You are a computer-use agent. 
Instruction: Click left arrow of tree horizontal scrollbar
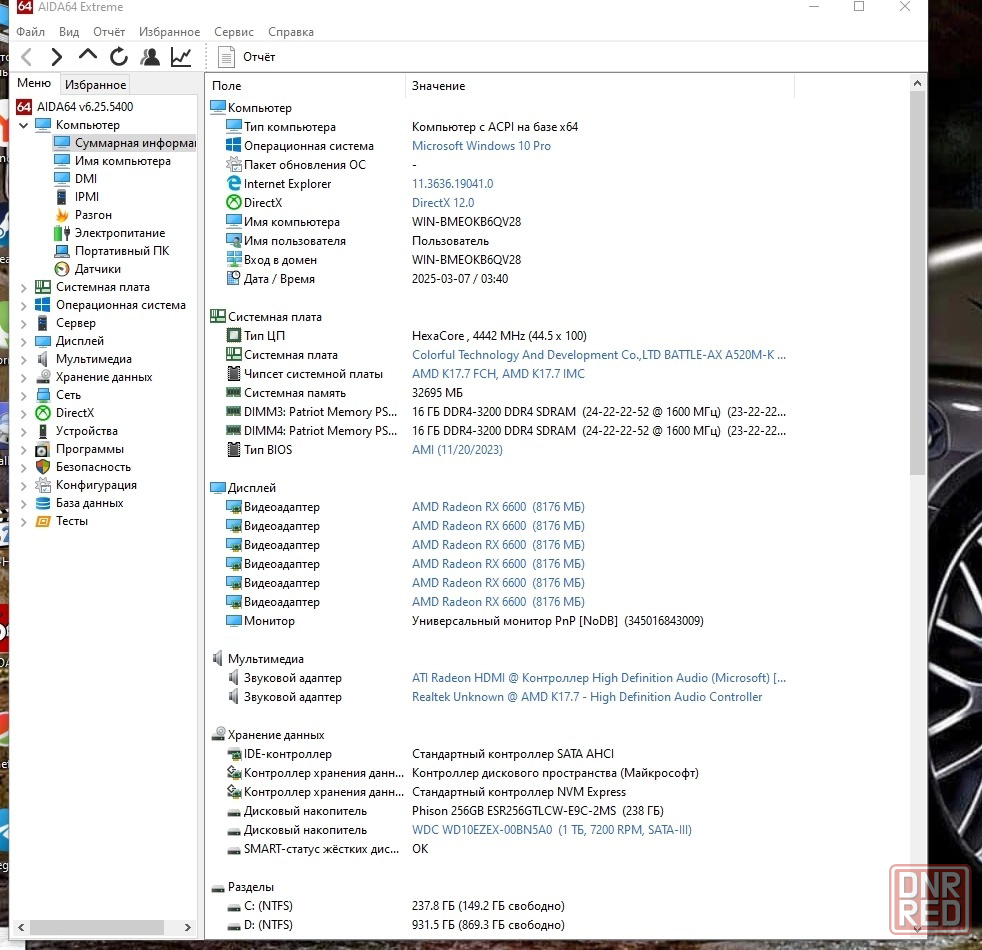(21, 927)
